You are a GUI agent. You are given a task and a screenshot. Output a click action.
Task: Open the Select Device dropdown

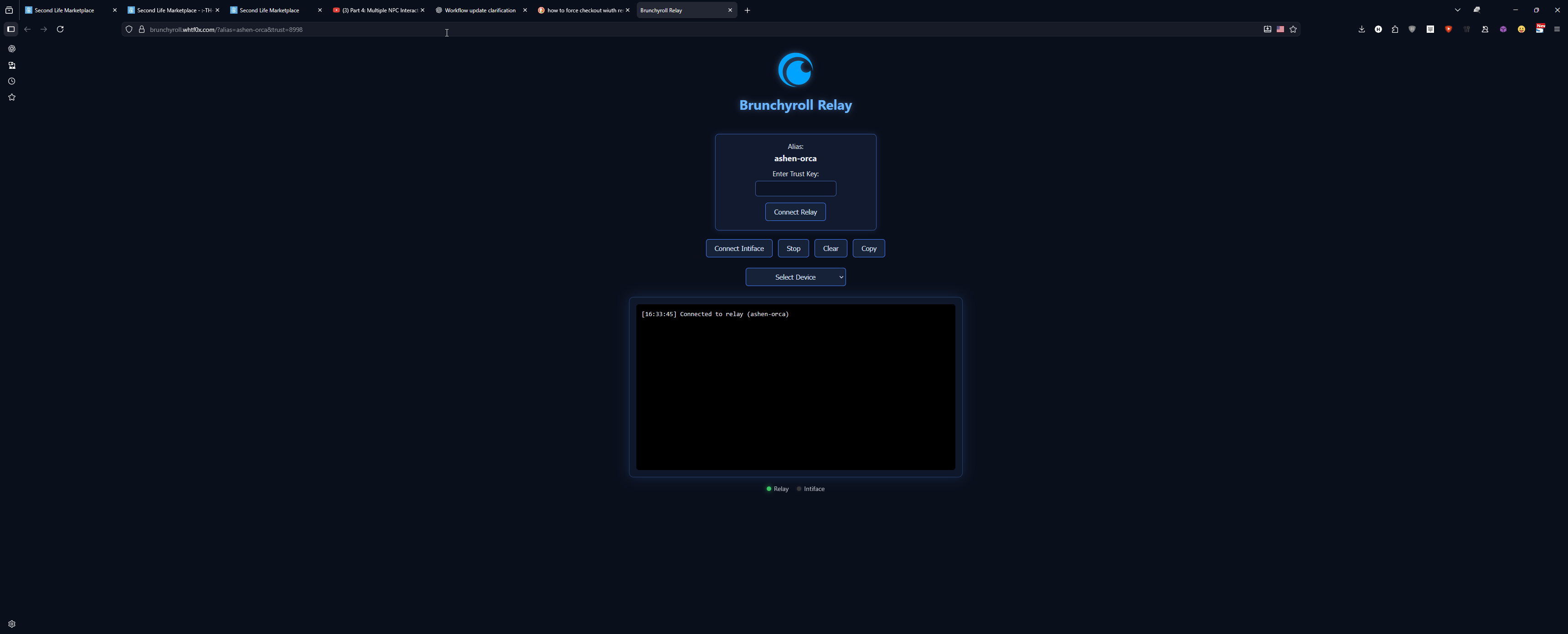coord(795,277)
